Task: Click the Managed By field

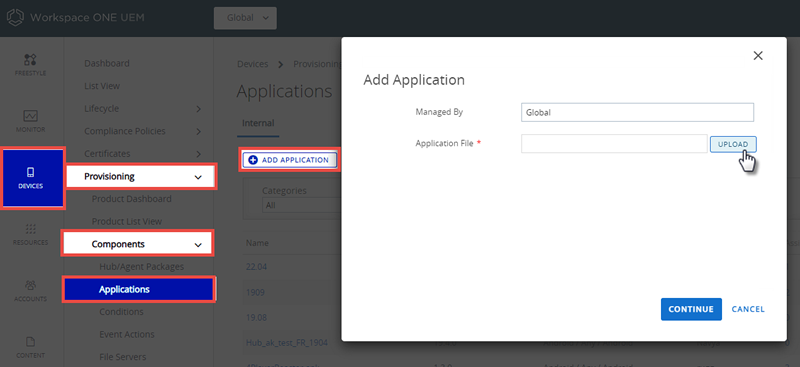Action: [637, 112]
